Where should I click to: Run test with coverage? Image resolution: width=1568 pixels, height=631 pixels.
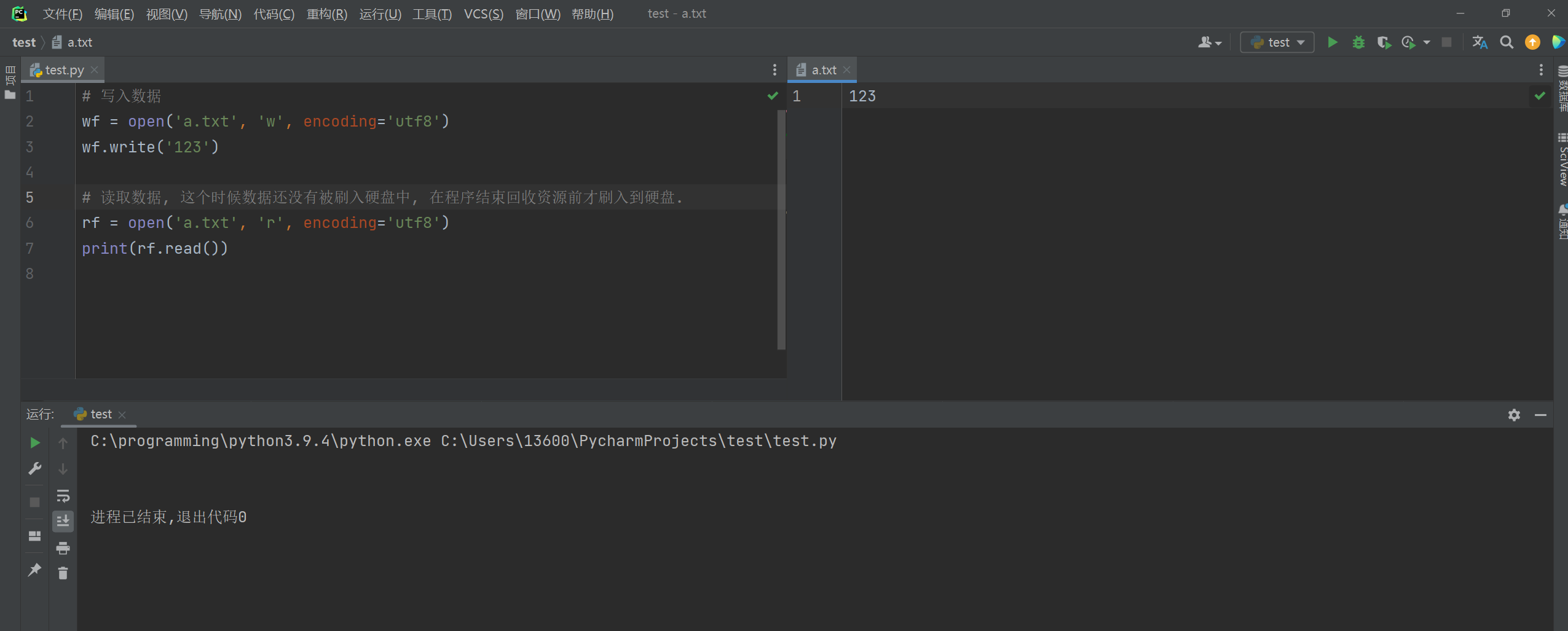point(1384,42)
